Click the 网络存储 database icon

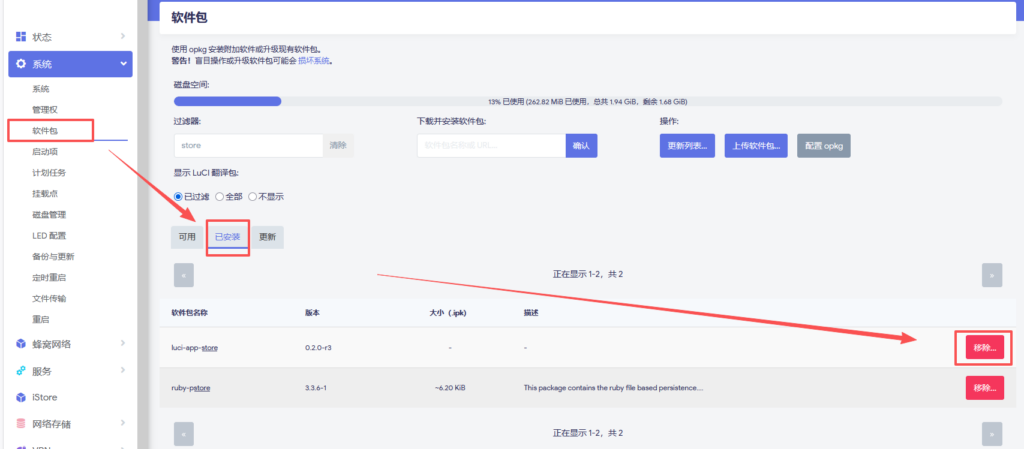[21, 424]
